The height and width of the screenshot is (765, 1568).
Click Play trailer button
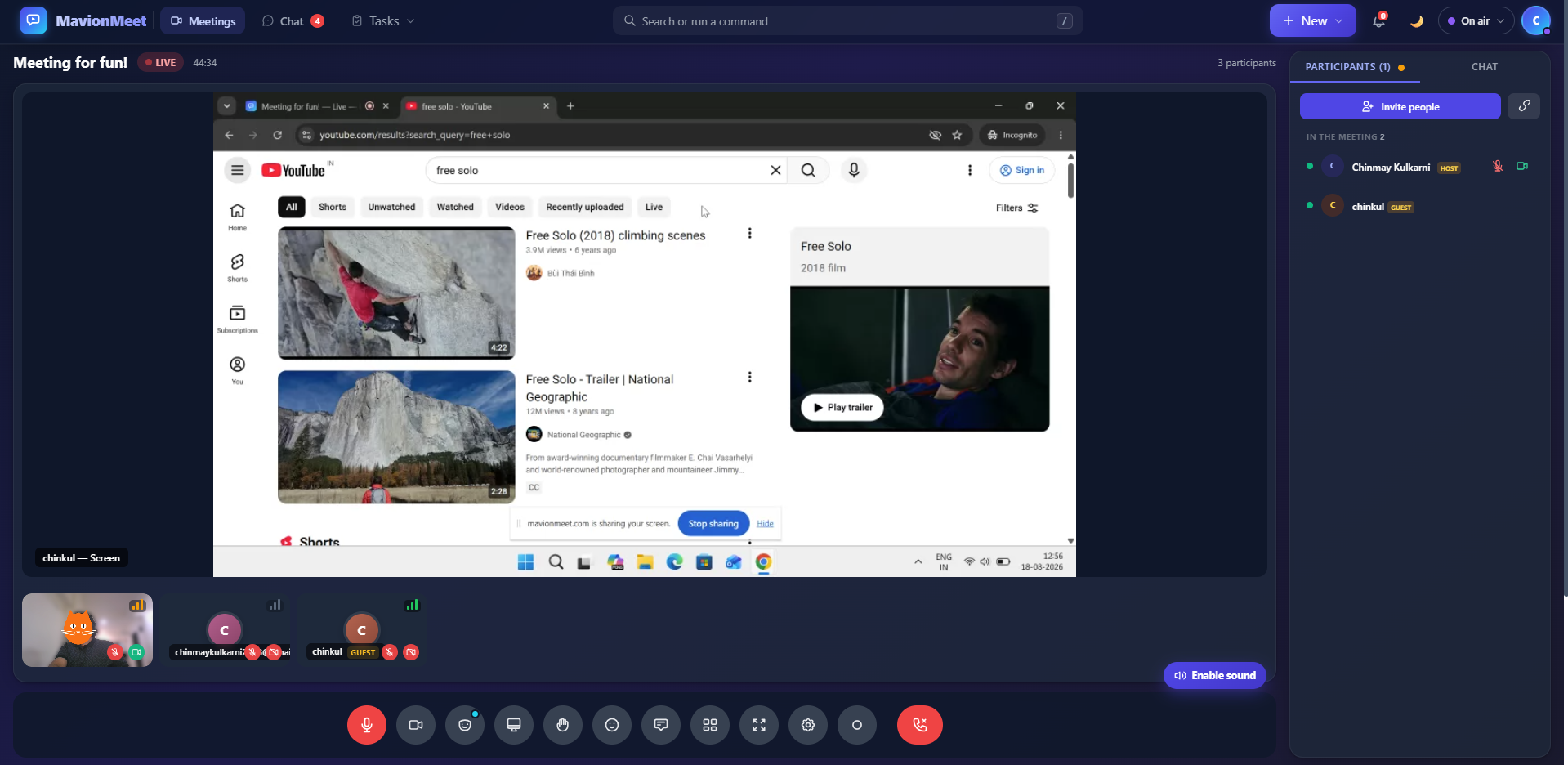842,407
